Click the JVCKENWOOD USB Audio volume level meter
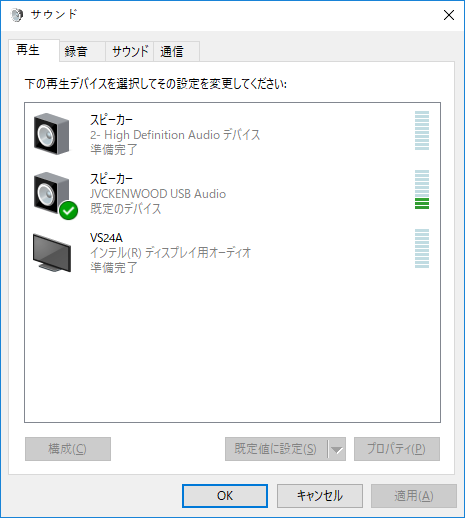 point(422,190)
